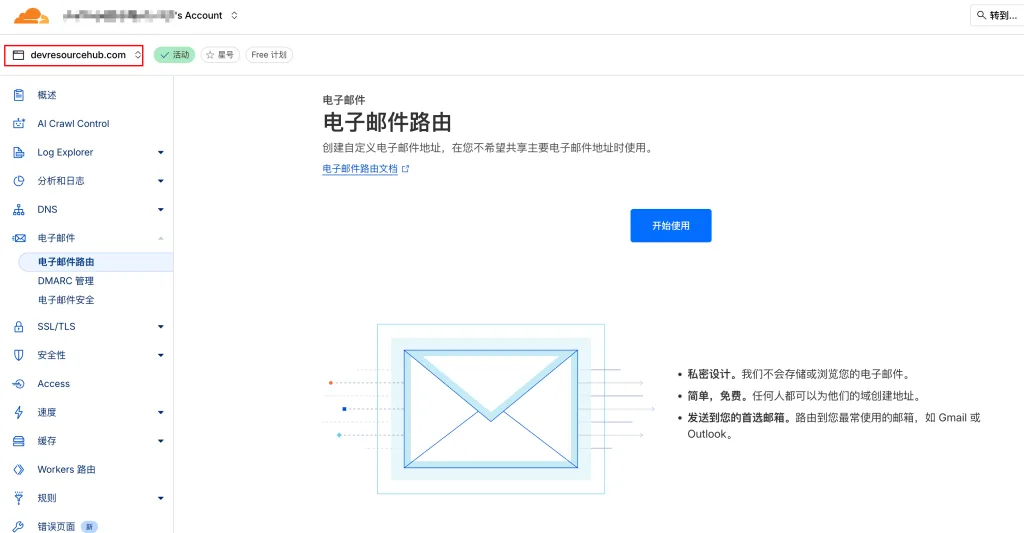Open the 电子邮件路由文档 link

[x=360, y=169]
